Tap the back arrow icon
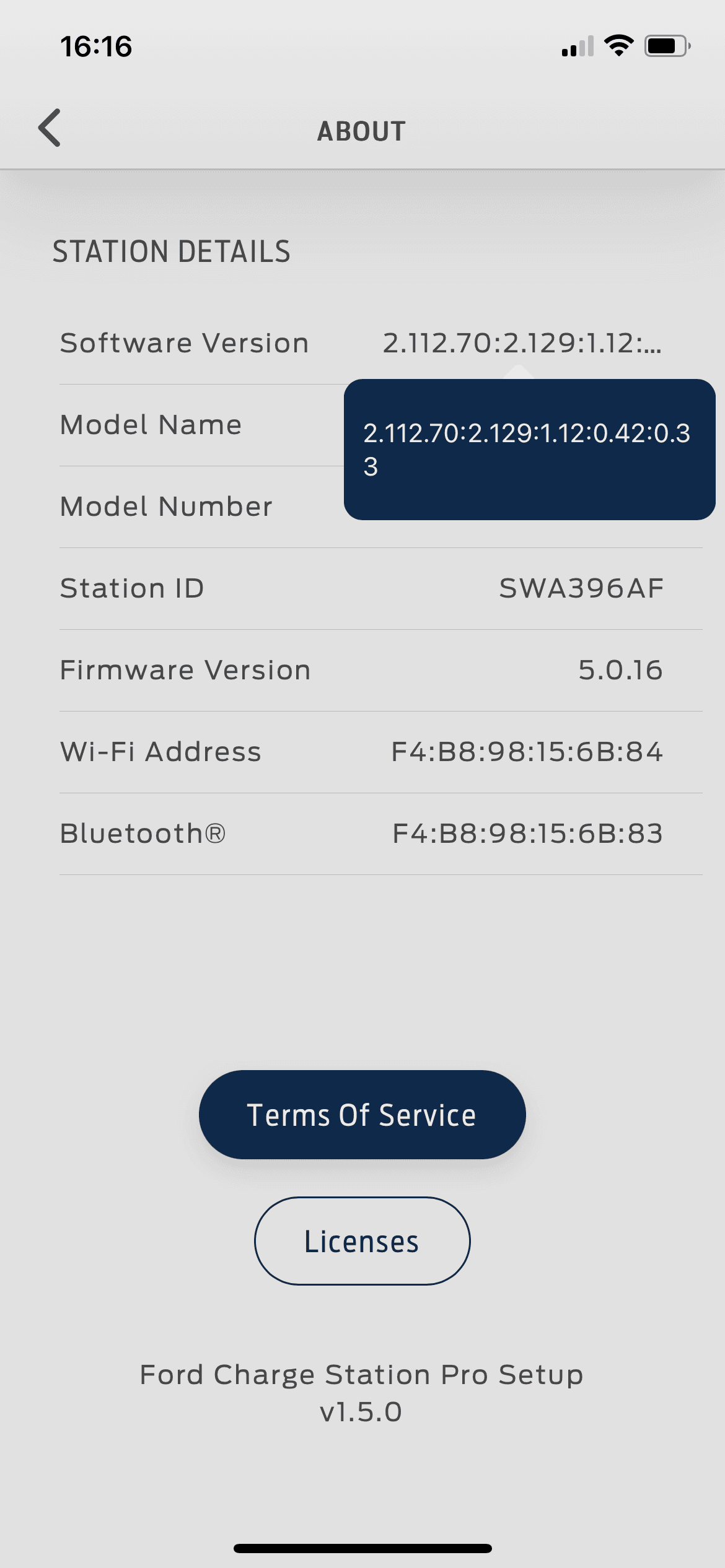 pos(50,128)
